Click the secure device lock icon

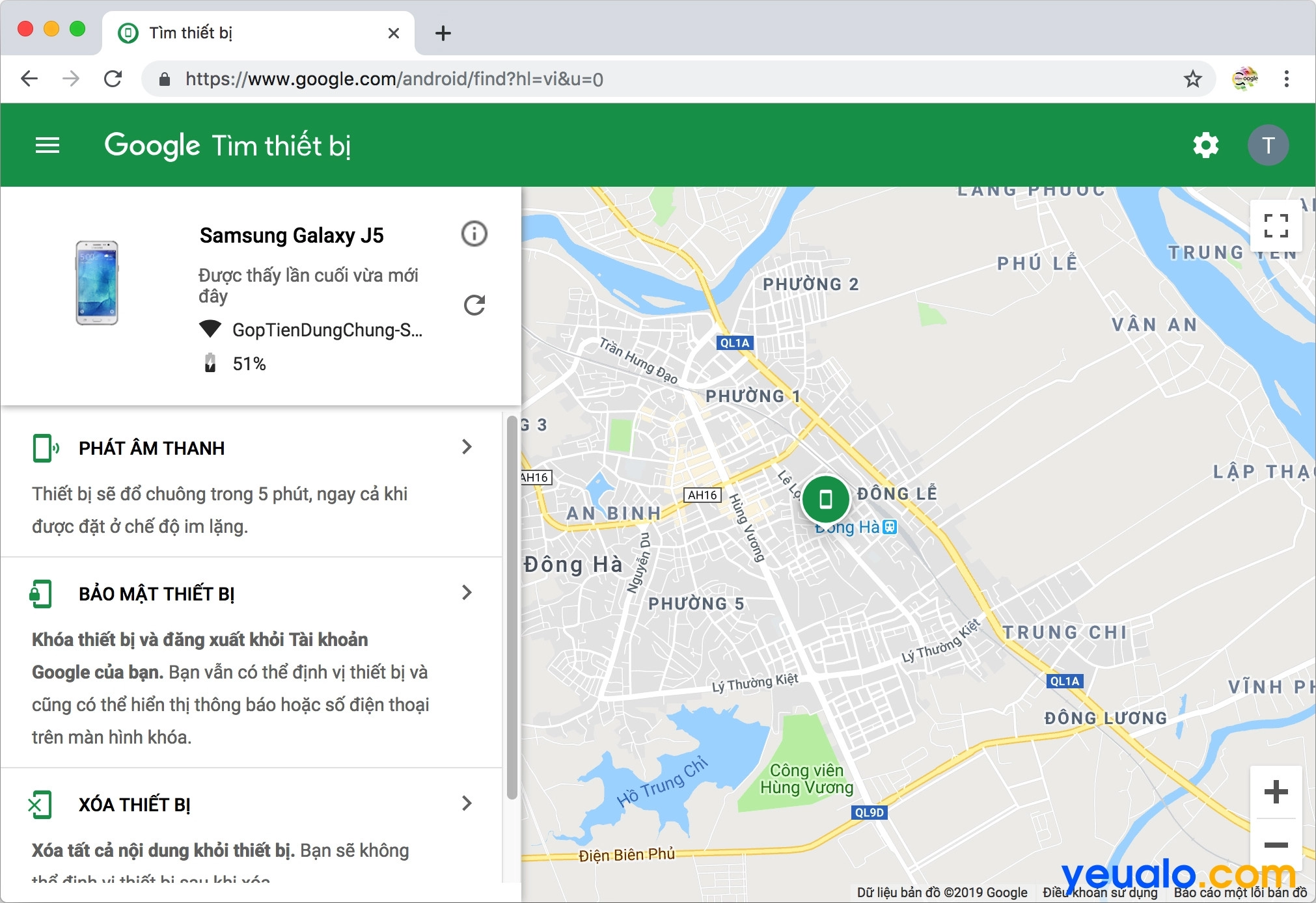[x=41, y=593]
